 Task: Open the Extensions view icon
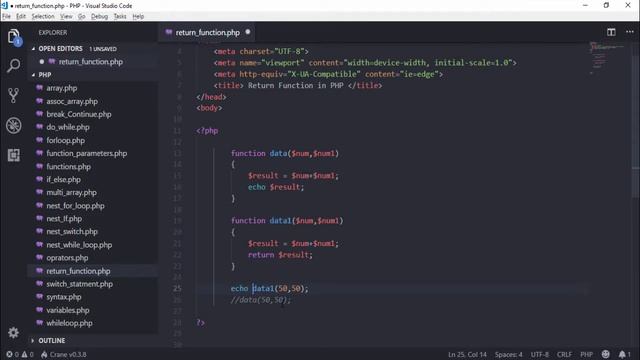[x=13, y=155]
